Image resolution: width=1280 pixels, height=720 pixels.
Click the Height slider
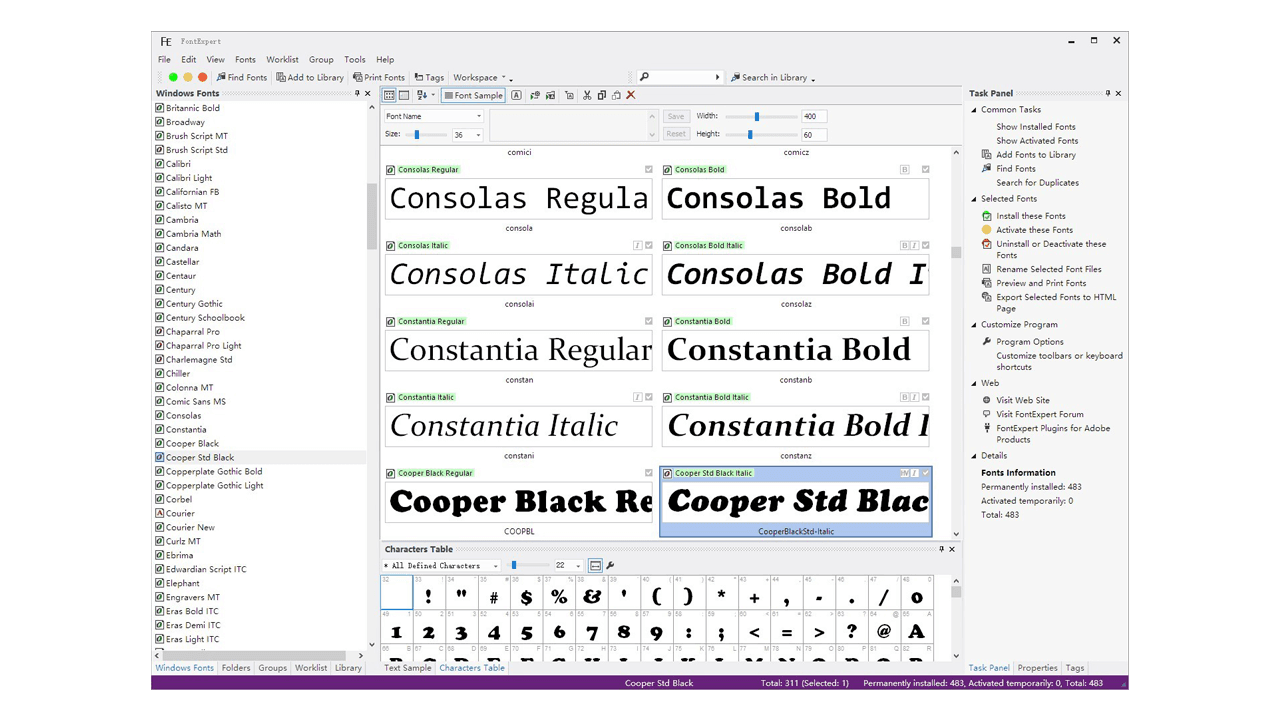[760, 135]
